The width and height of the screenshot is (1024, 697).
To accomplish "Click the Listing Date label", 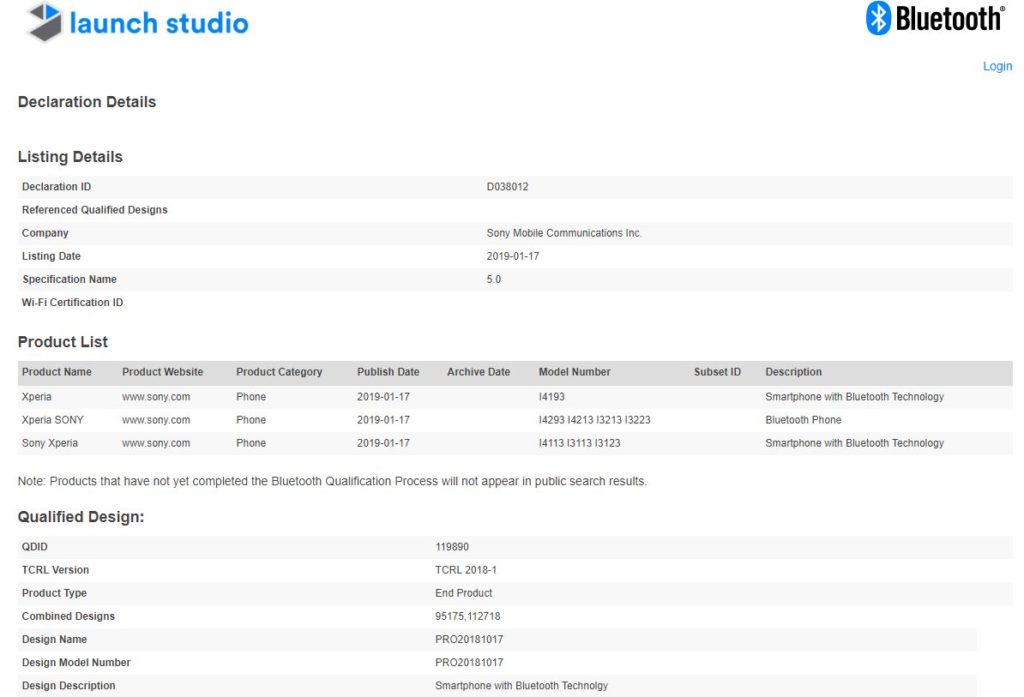I will pyautogui.click(x=51, y=256).
